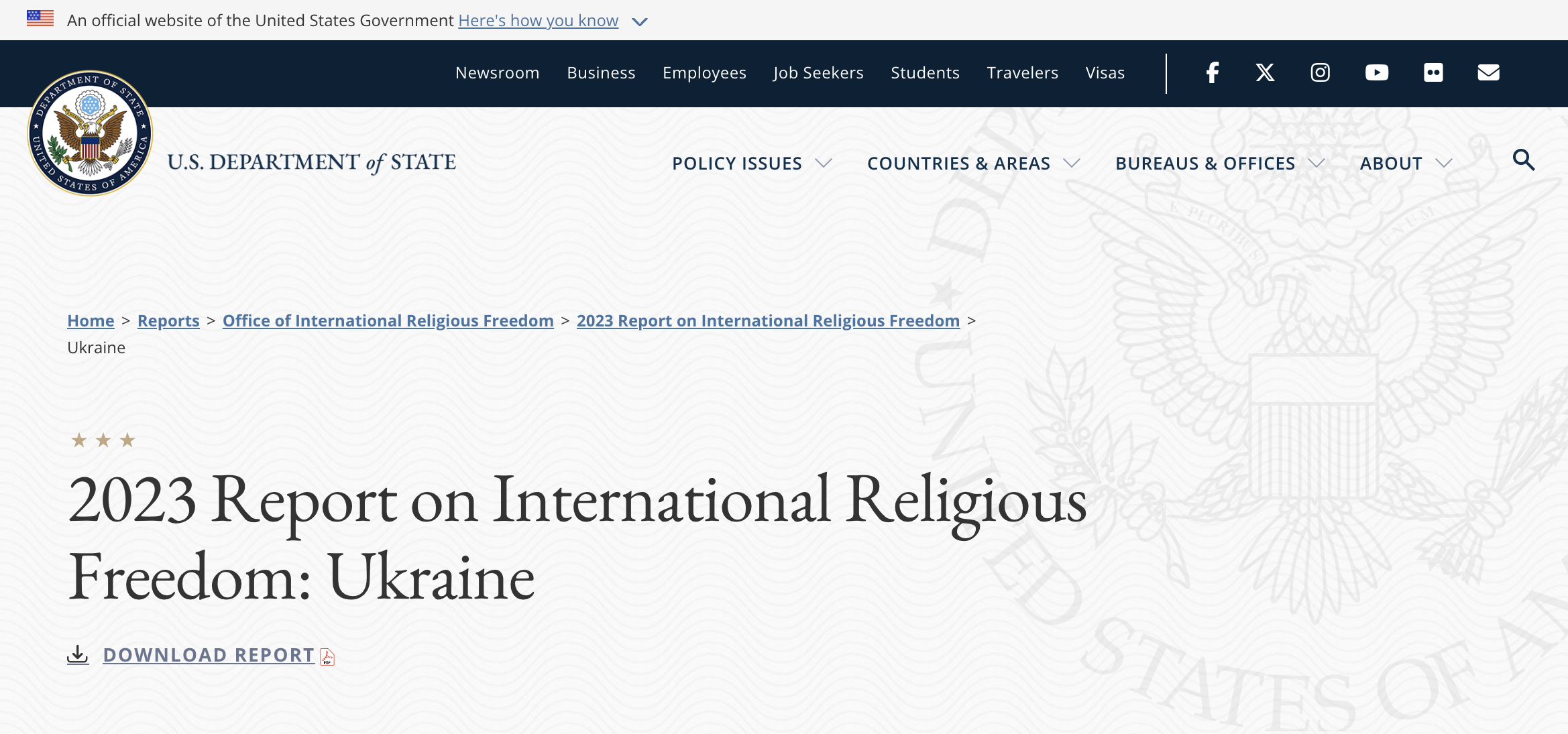
Task: Select Employees in top navigation
Action: 704,72
